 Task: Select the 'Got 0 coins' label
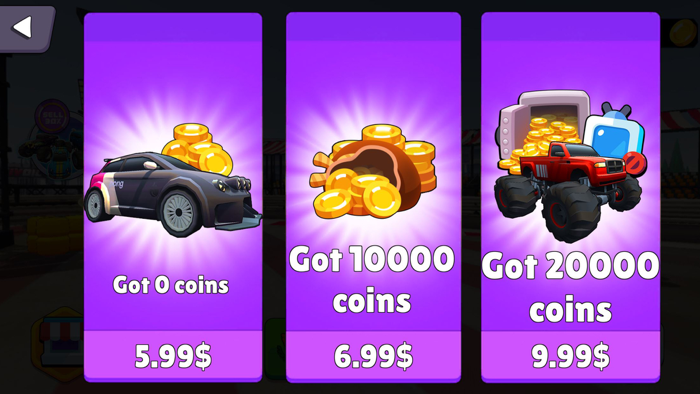[x=171, y=285]
